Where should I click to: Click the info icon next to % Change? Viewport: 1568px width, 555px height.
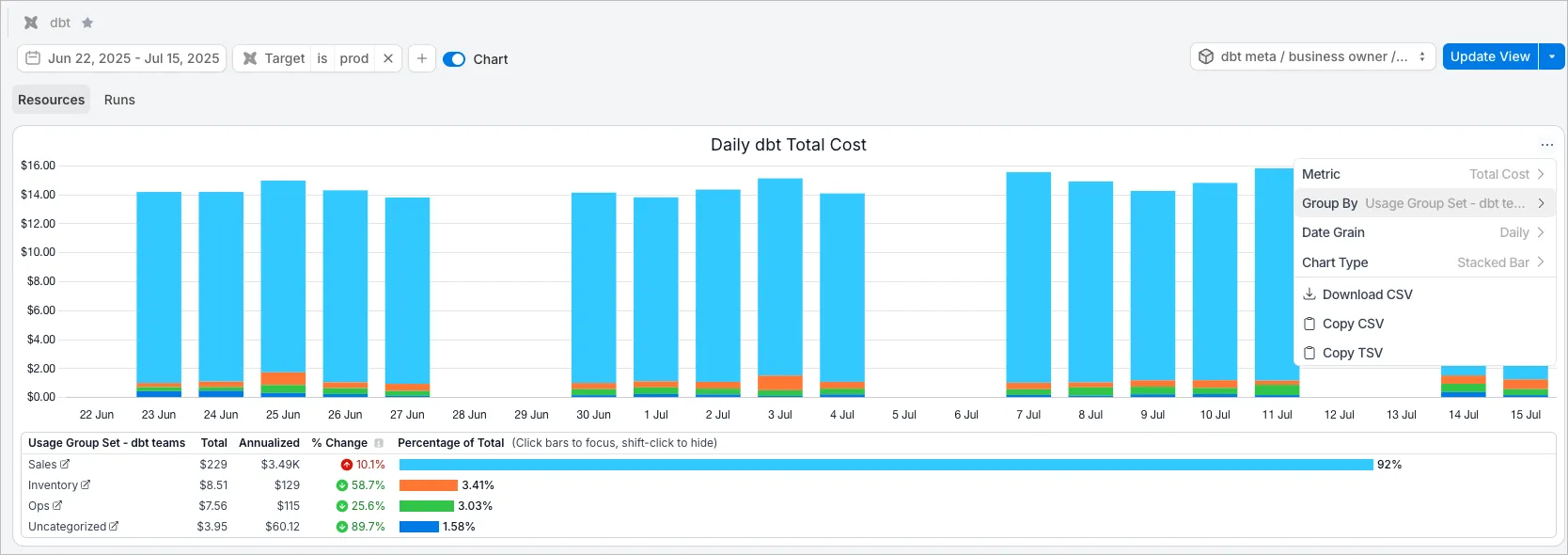(379, 443)
